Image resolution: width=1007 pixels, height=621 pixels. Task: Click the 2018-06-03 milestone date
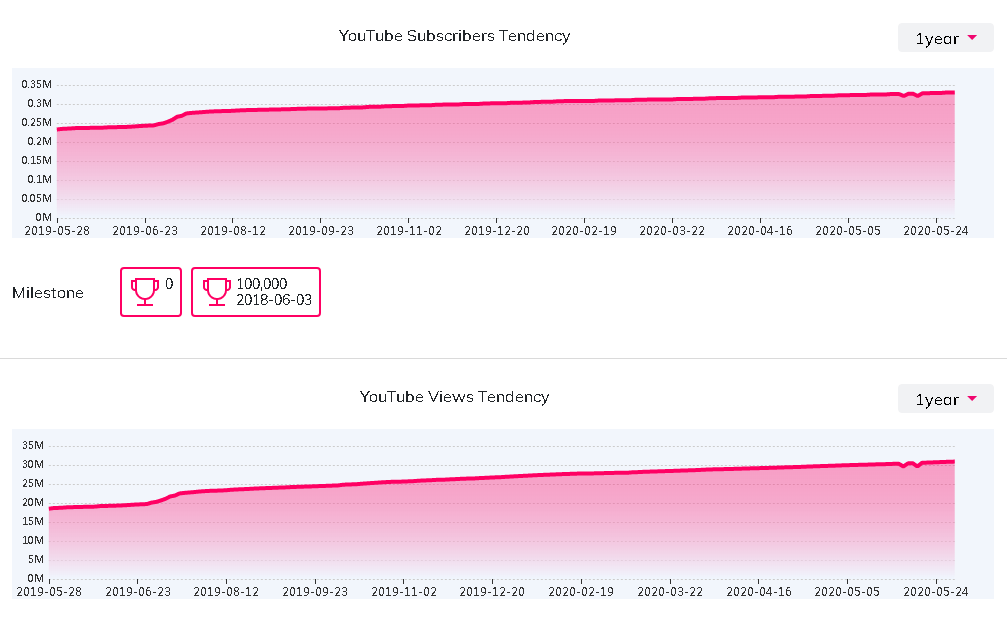pos(274,300)
